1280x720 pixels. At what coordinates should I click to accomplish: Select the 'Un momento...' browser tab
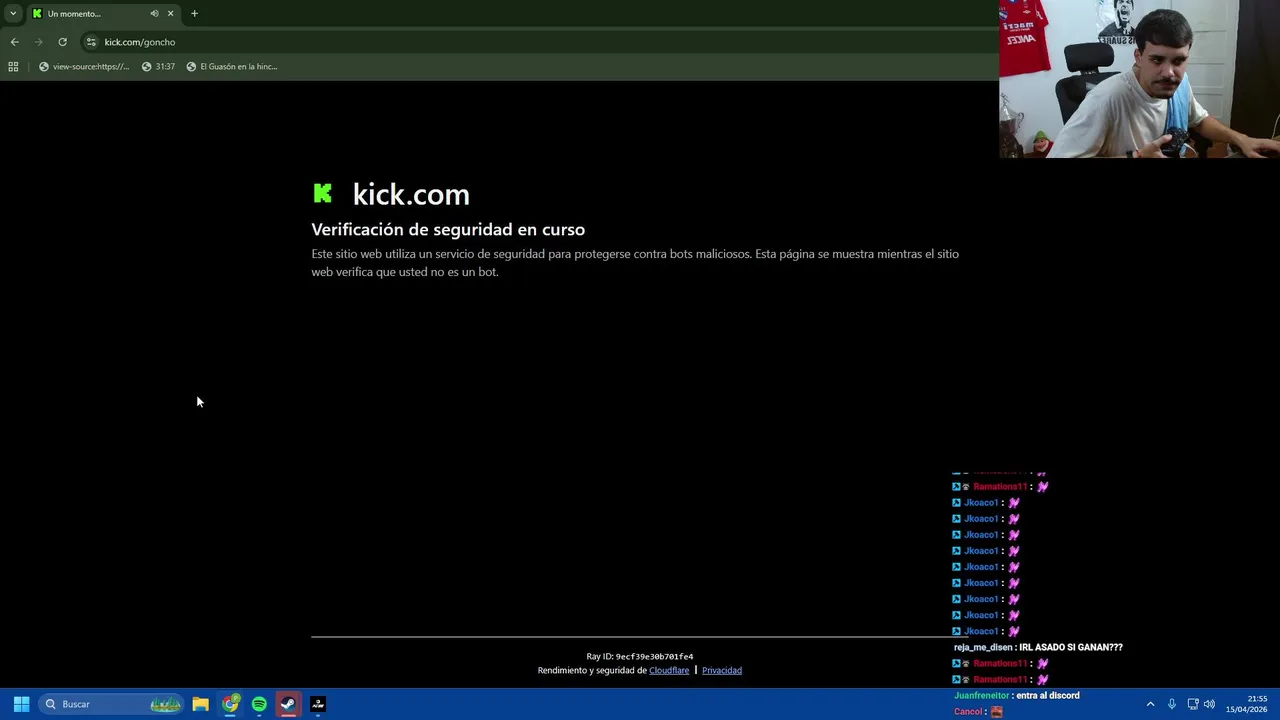click(x=103, y=13)
